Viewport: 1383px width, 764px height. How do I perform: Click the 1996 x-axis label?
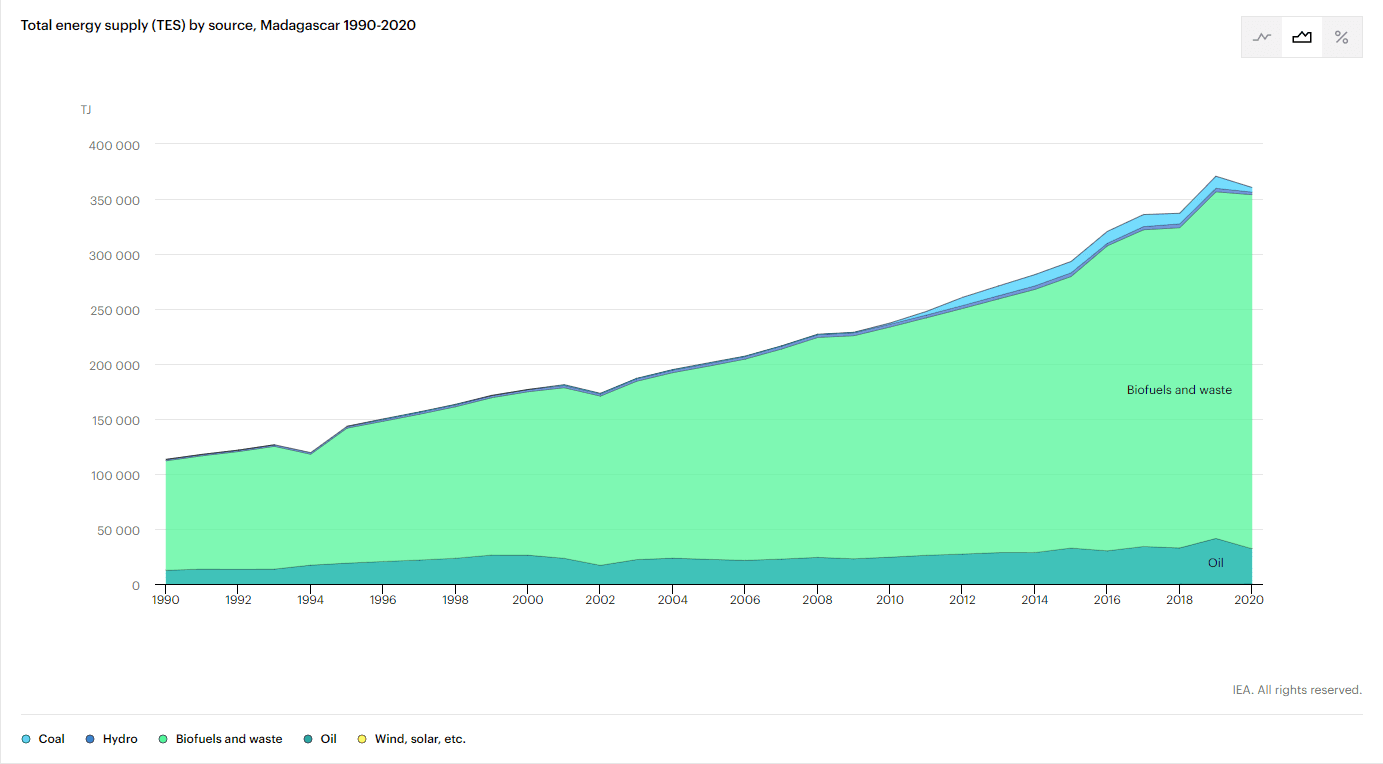pos(383,600)
